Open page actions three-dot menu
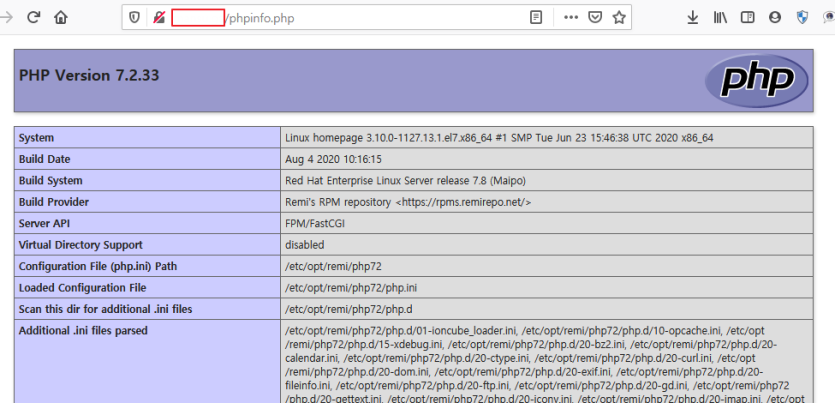The height and width of the screenshot is (403, 835). pos(571,18)
